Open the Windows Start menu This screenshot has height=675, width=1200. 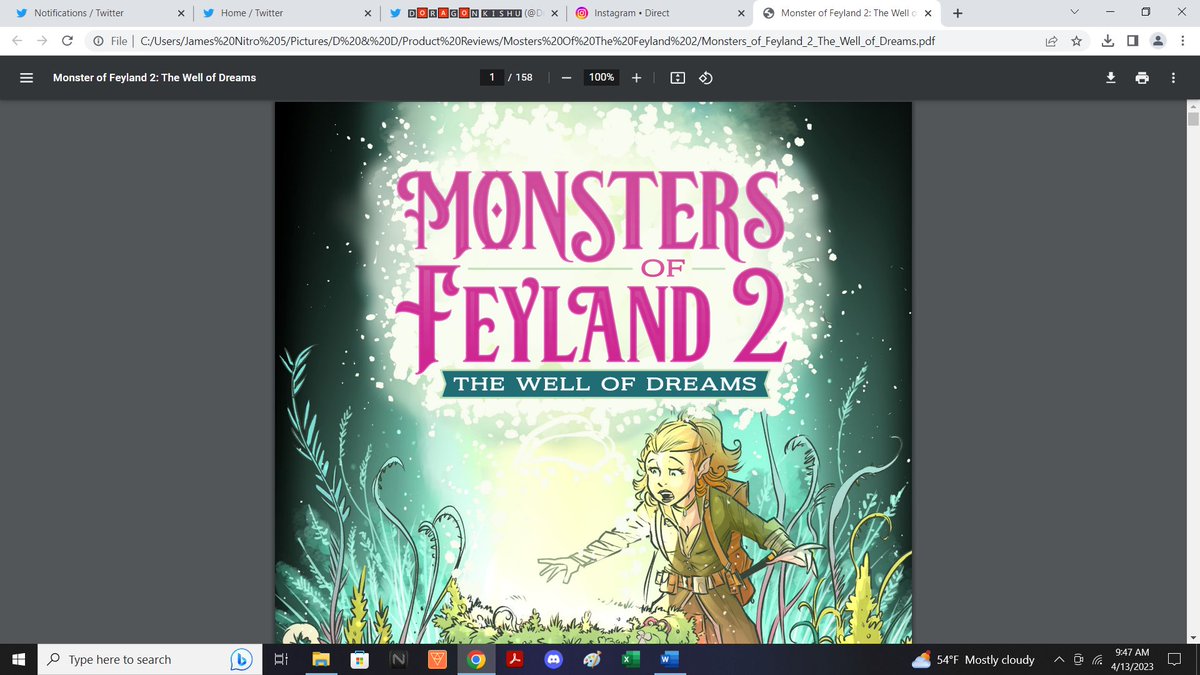coord(17,659)
